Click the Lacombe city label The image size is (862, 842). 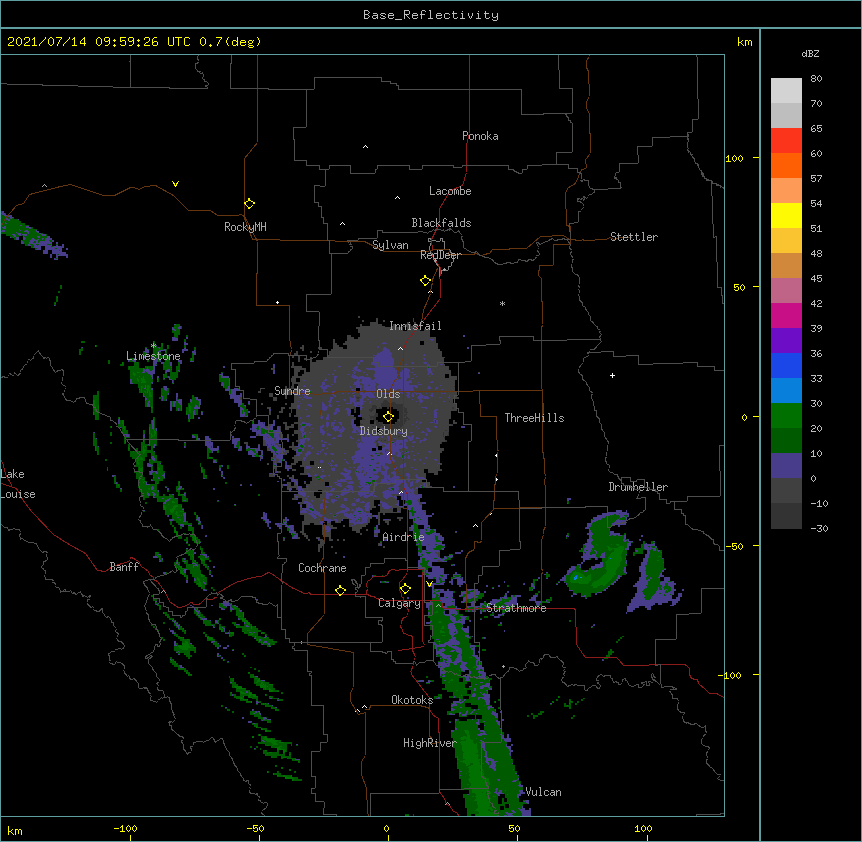pyautogui.click(x=450, y=191)
